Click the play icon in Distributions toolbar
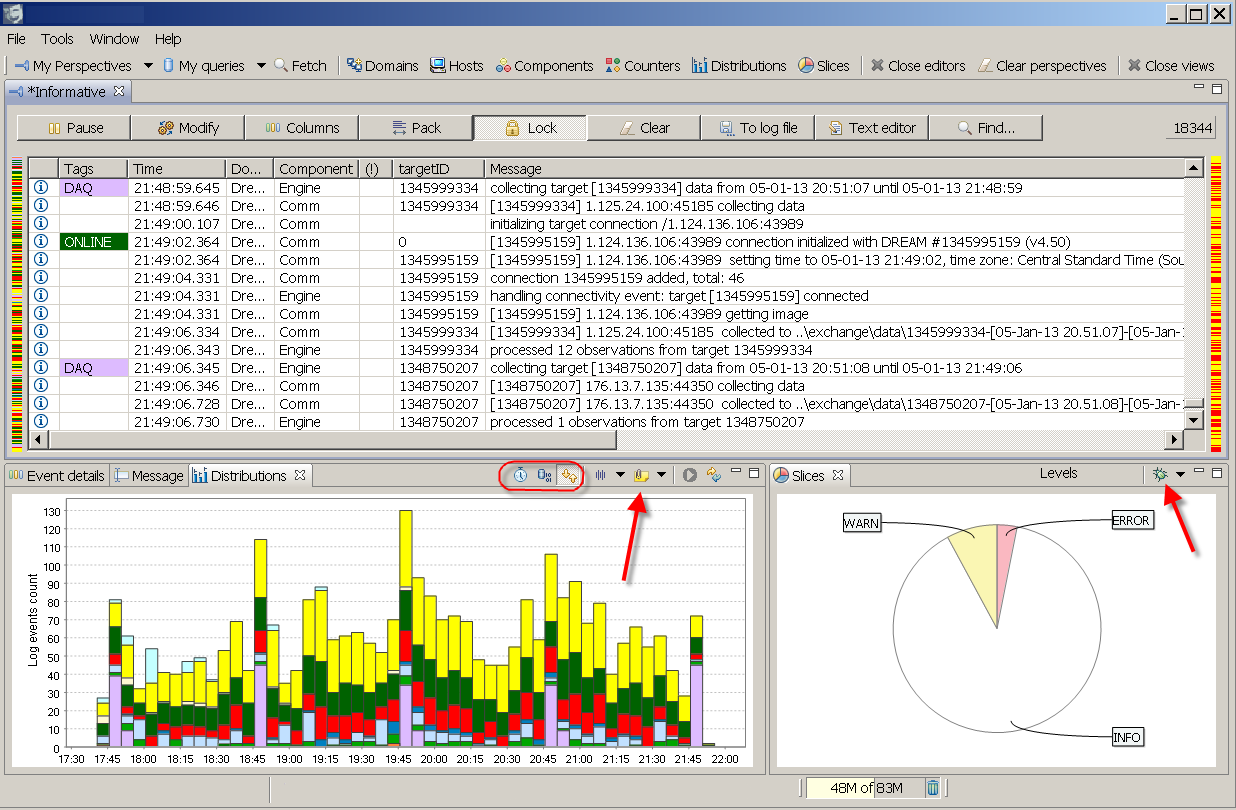This screenshot has height=810, width=1236. click(690, 476)
